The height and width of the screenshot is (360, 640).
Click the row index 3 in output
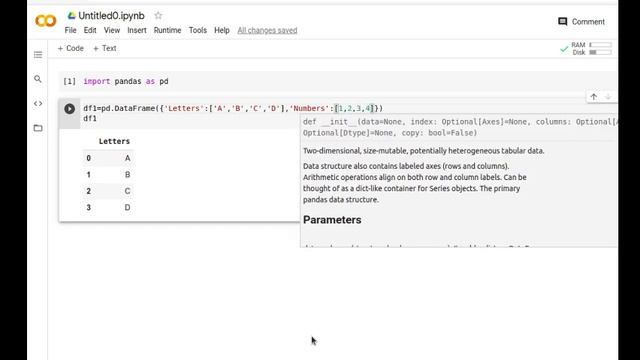89,207
